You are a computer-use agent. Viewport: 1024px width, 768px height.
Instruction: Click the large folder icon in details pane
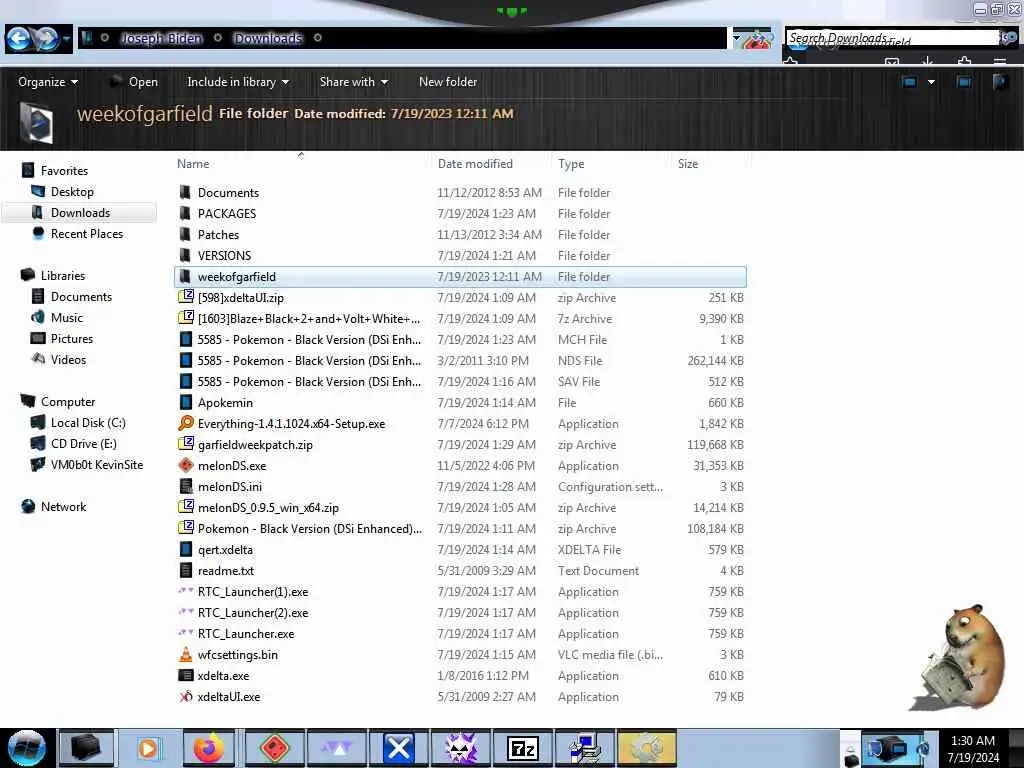(x=37, y=123)
